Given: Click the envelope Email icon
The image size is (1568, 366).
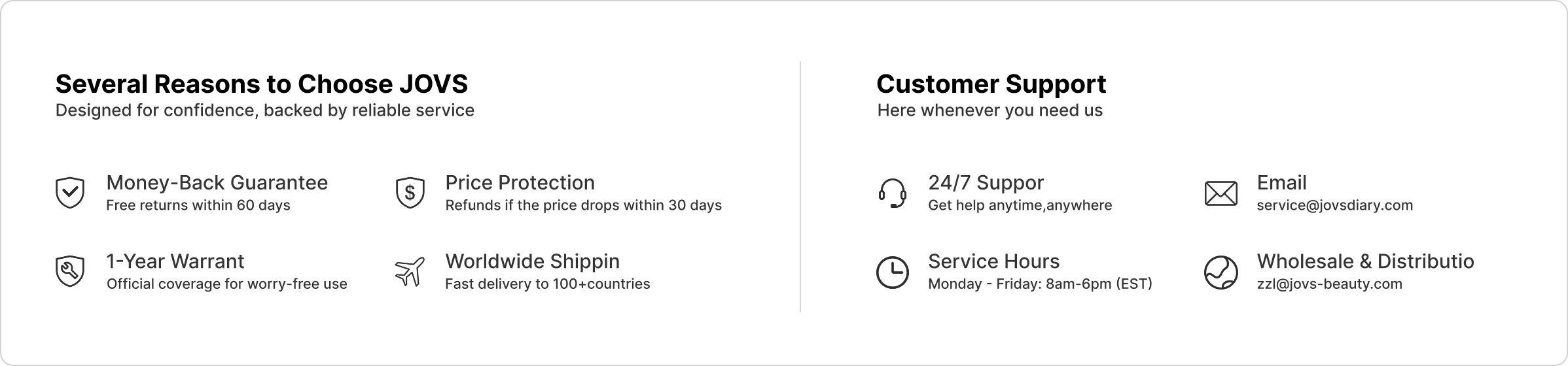Looking at the screenshot, I should (1221, 193).
